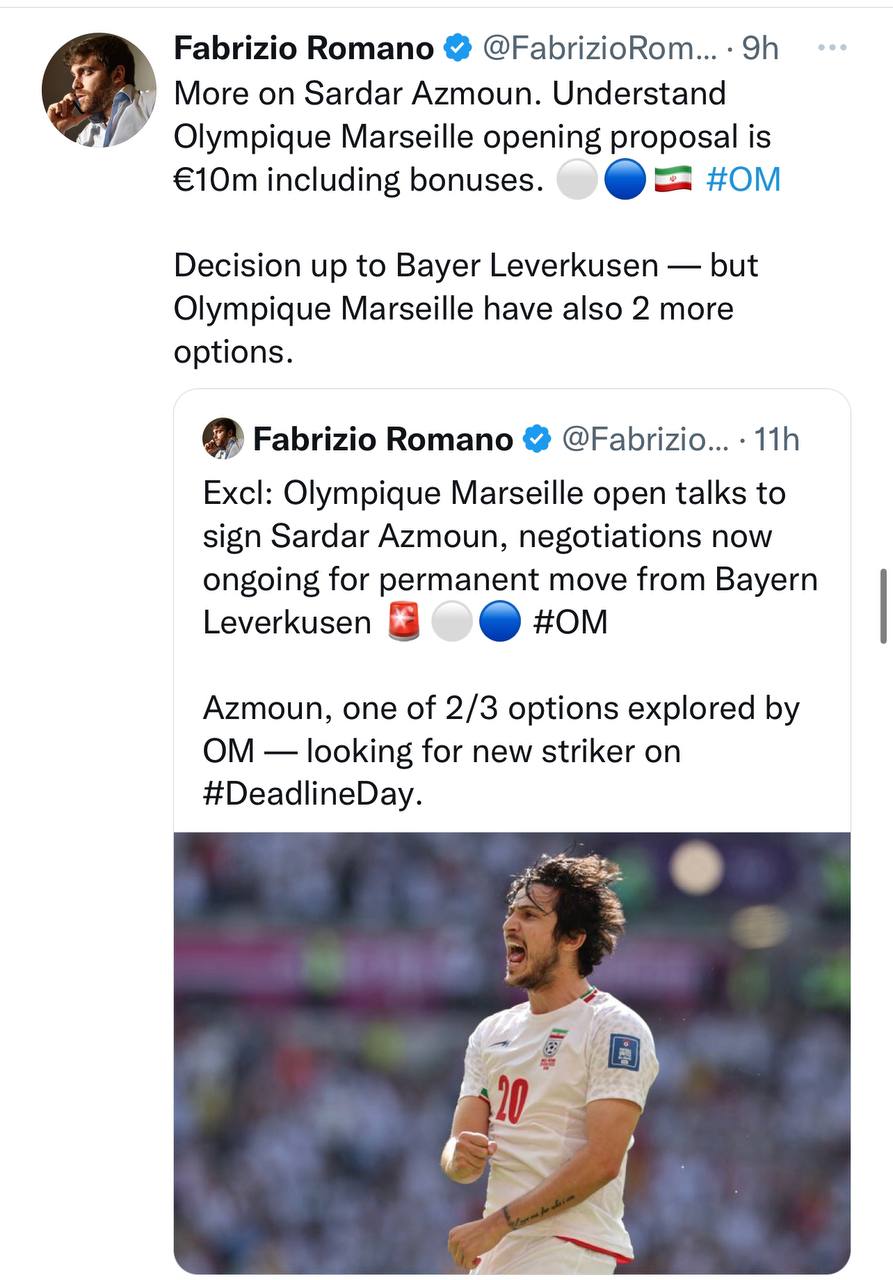Click the three-dots more options icon

[832, 47]
